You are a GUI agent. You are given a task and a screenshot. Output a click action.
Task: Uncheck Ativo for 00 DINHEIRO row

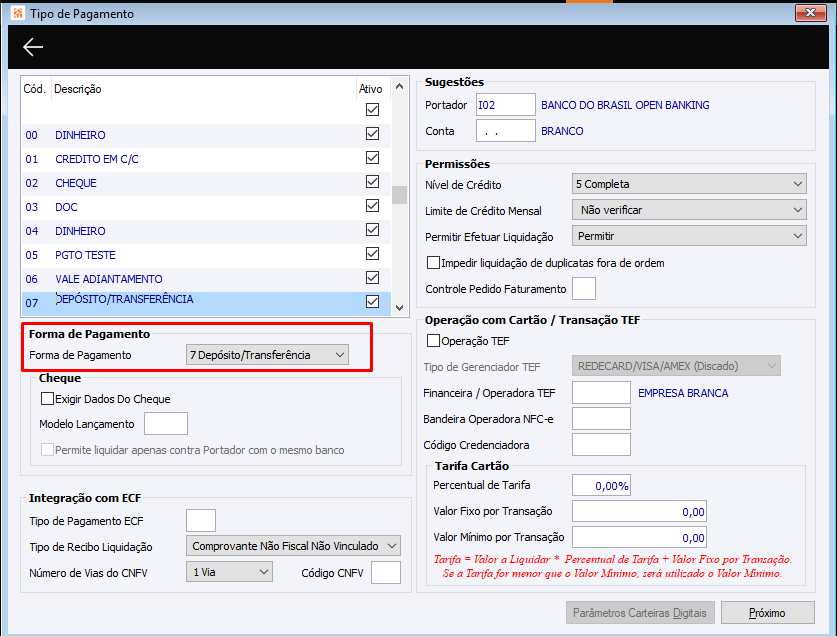tap(372, 133)
